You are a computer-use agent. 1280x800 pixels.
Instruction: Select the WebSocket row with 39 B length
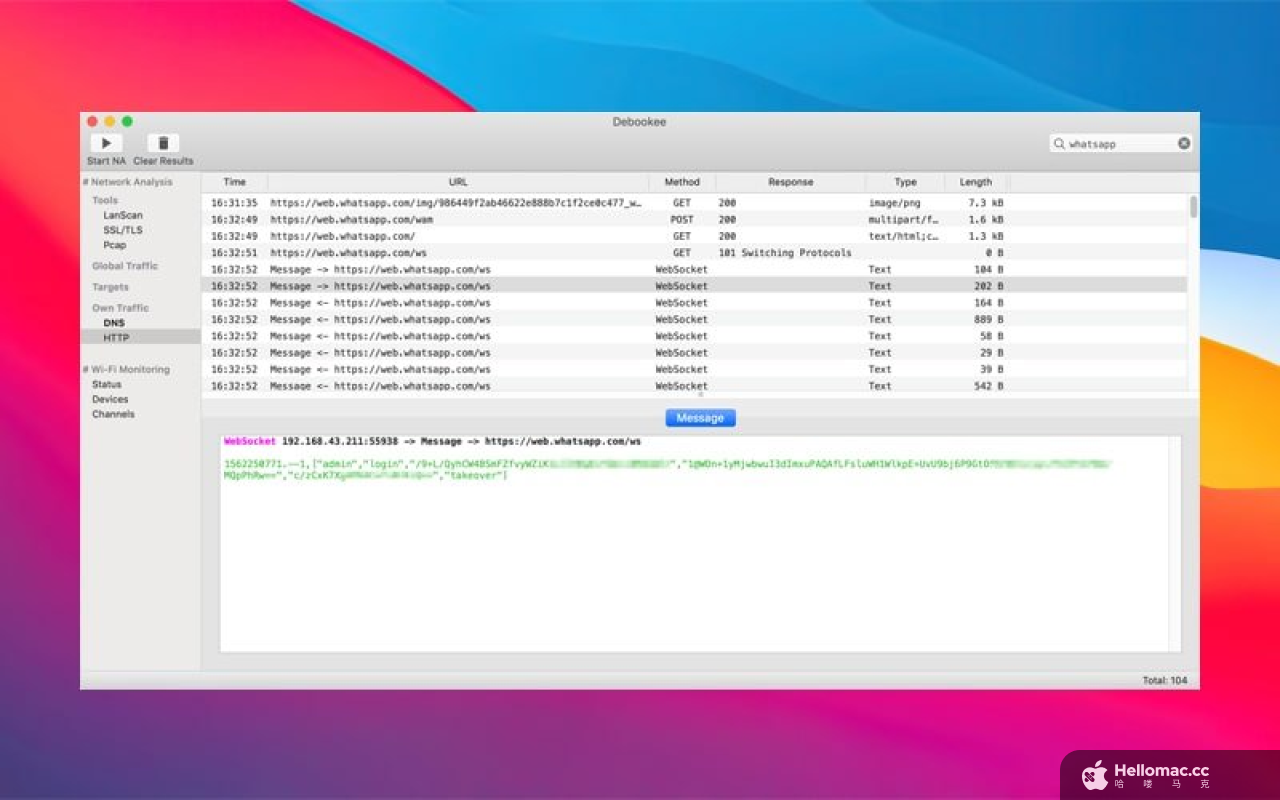[x=695, y=369]
